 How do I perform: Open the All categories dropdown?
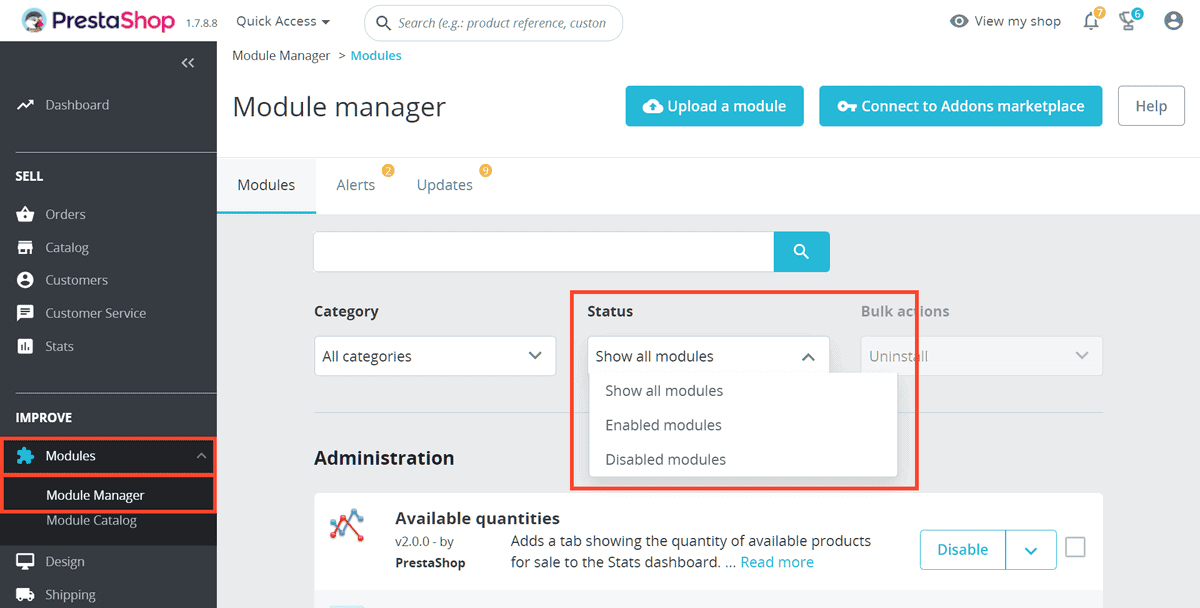tap(434, 355)
